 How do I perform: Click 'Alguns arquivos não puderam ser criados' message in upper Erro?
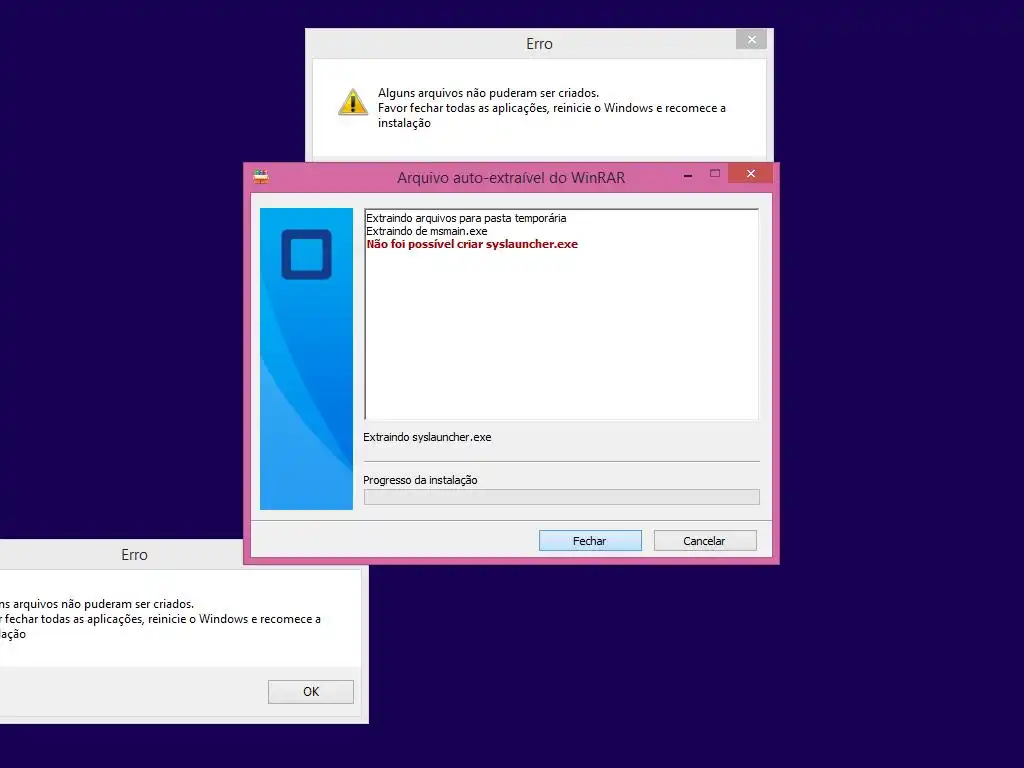[488, 93]
